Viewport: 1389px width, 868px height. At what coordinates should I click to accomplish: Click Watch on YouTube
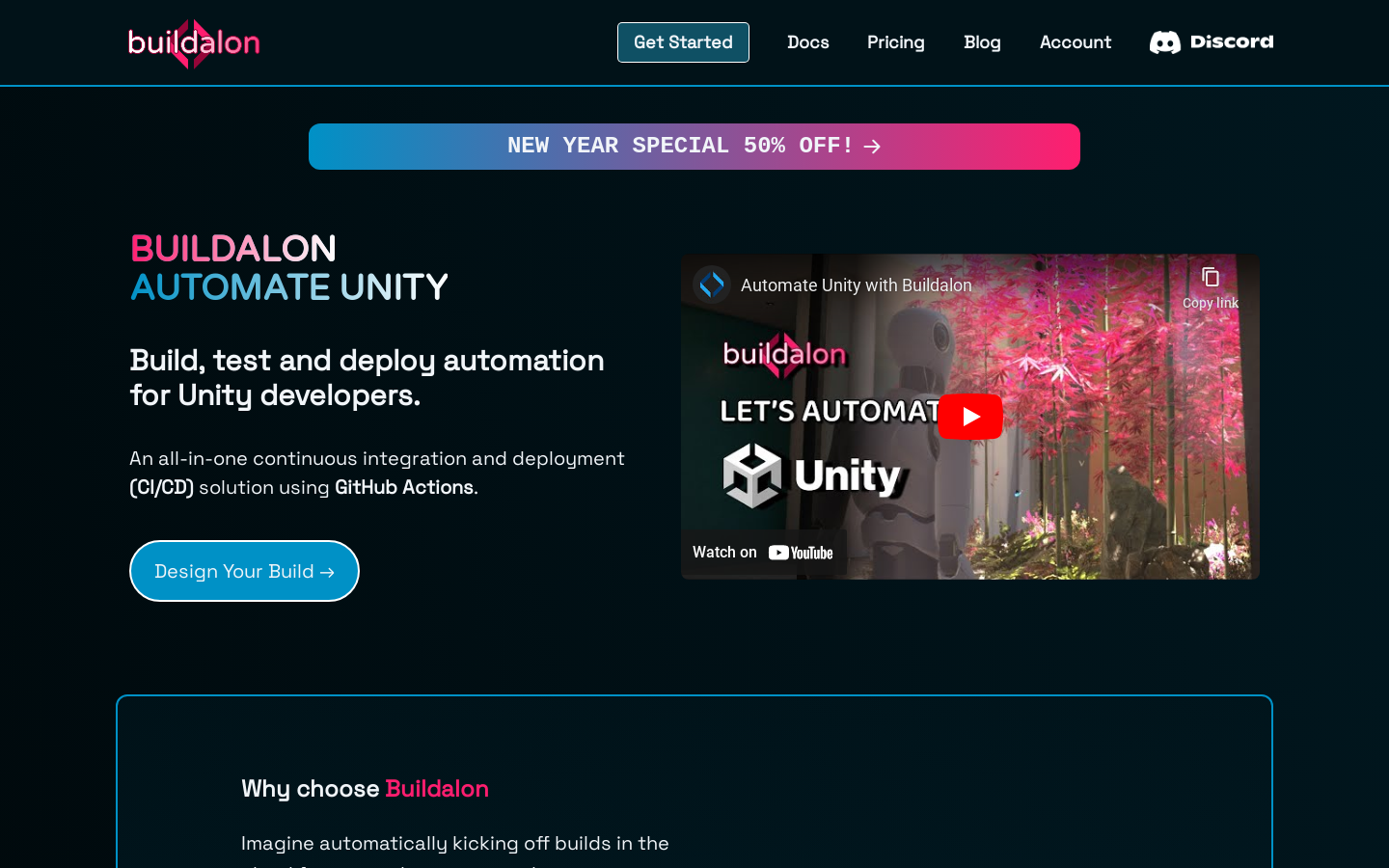763,553
